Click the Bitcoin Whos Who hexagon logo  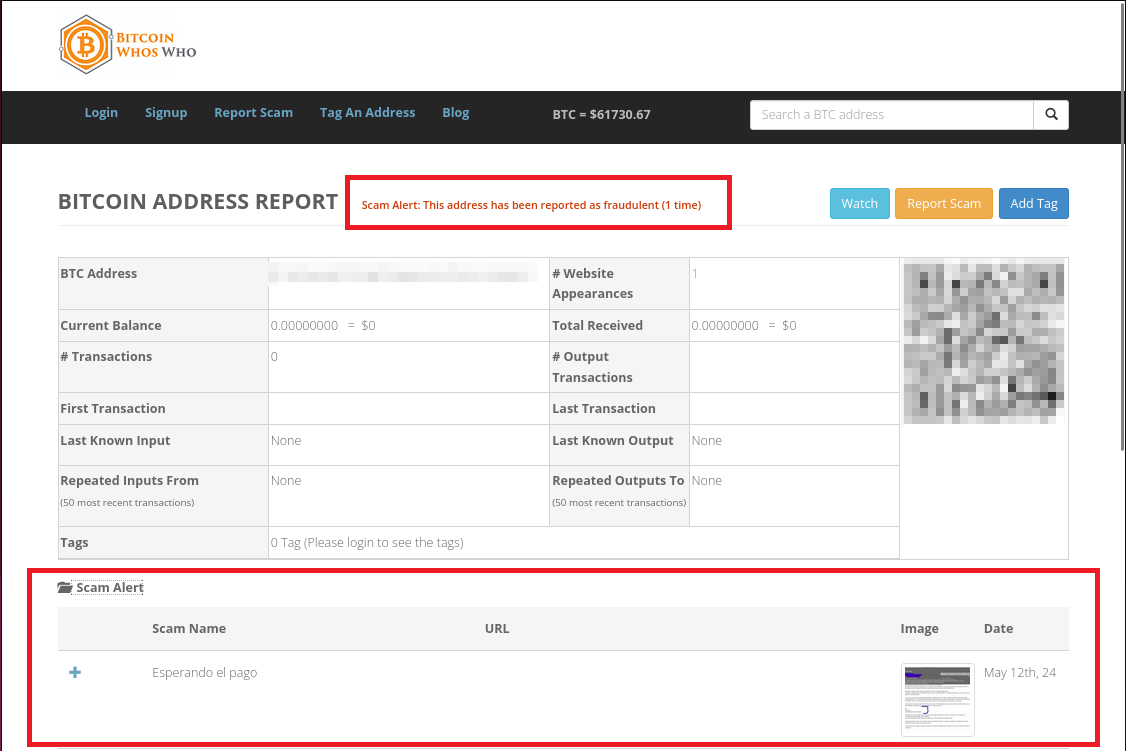pos(84,45)
